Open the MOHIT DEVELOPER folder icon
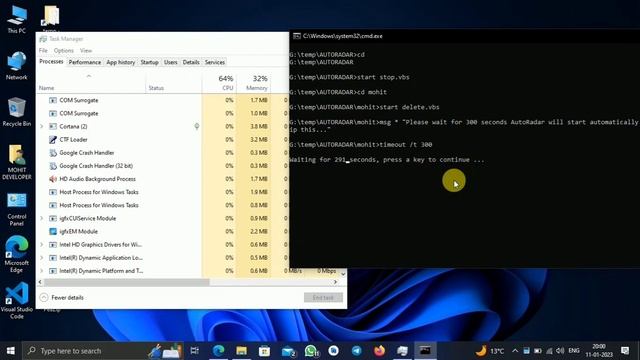Screen dimensions: 640x360 pos(17,162)
